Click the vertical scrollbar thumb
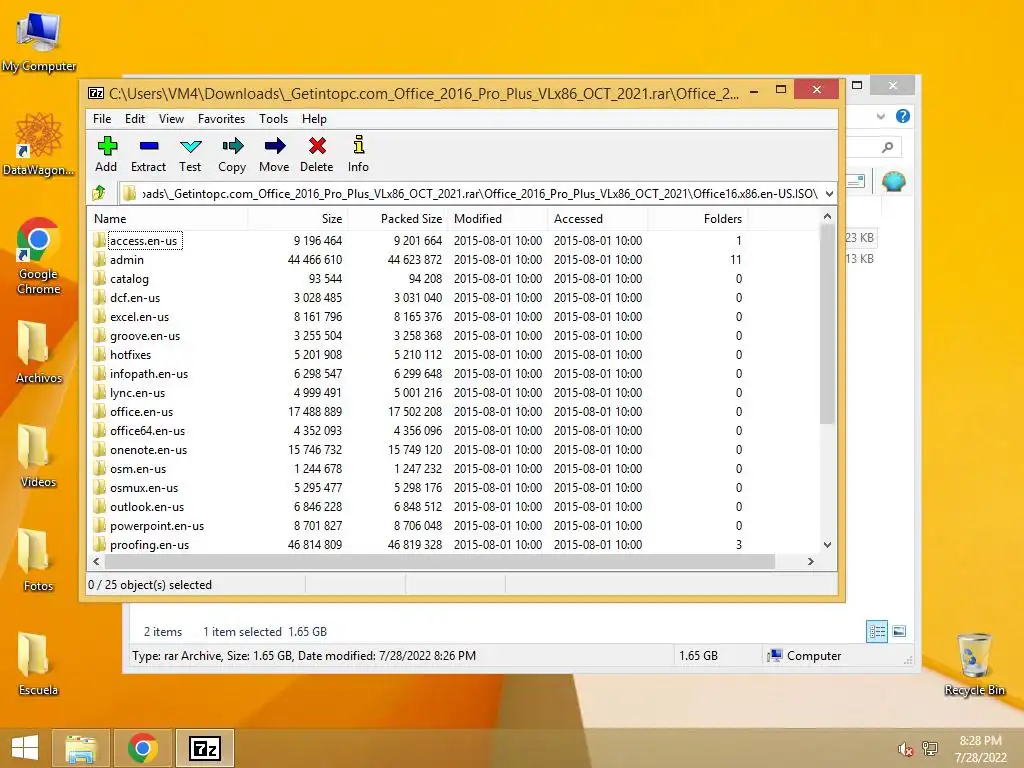This screenshot has height=768, width=1024. [x=827, y=324]
